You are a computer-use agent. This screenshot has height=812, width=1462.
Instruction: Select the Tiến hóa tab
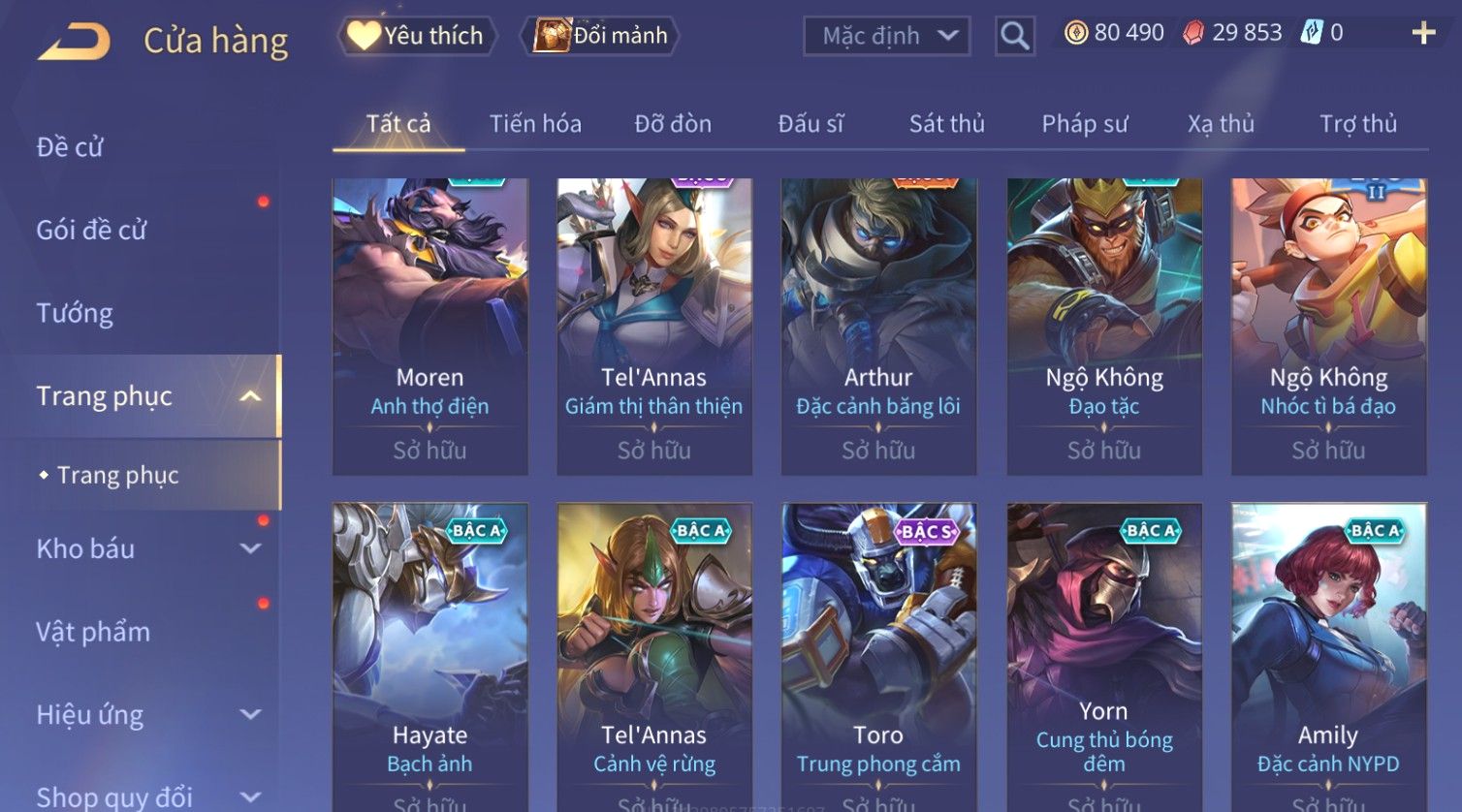click(535, 124)
